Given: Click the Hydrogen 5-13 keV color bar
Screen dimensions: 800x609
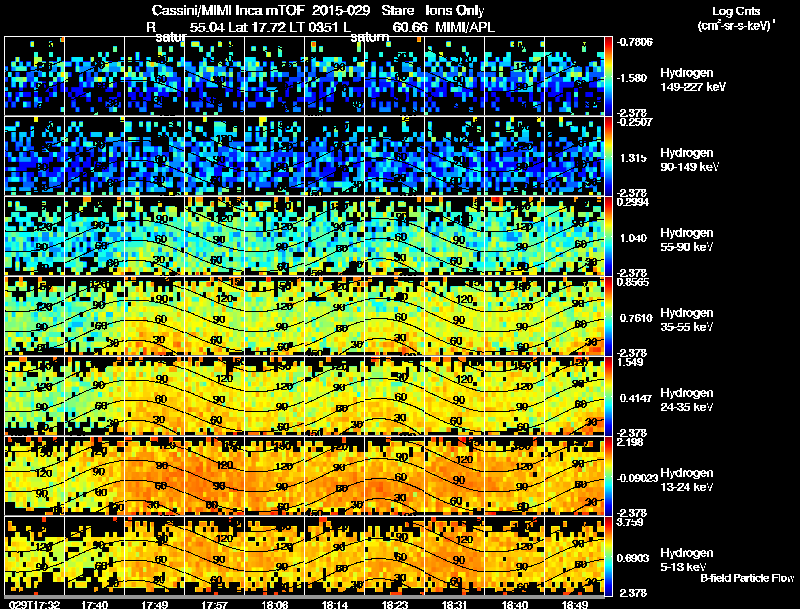Looking at the screenshot, I should click(x=608, y=556).
